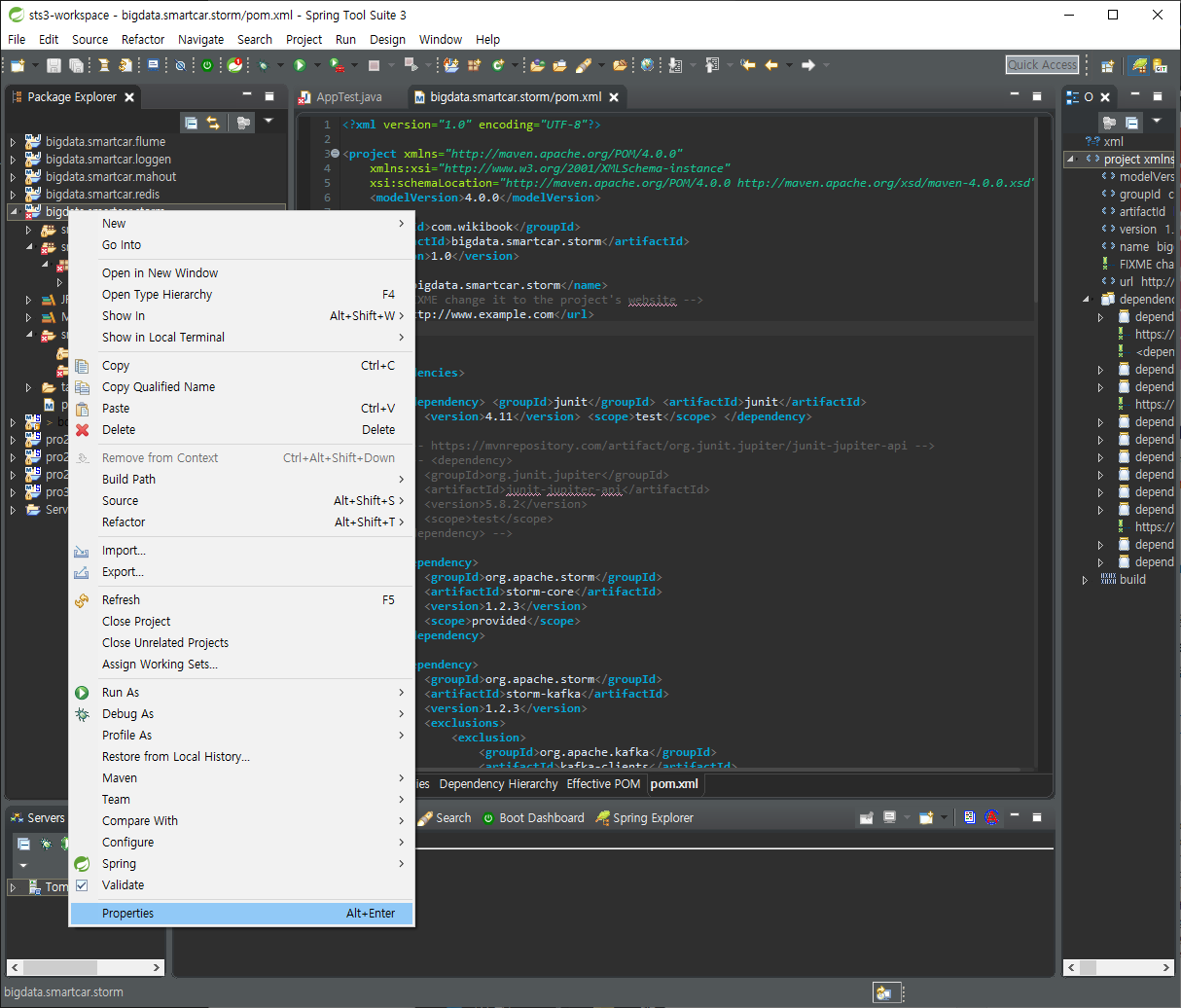The height and width of the screenshot is (1008, 1181).
Task: Open the Boot Dashboard view tab
Action: (533, 818)
